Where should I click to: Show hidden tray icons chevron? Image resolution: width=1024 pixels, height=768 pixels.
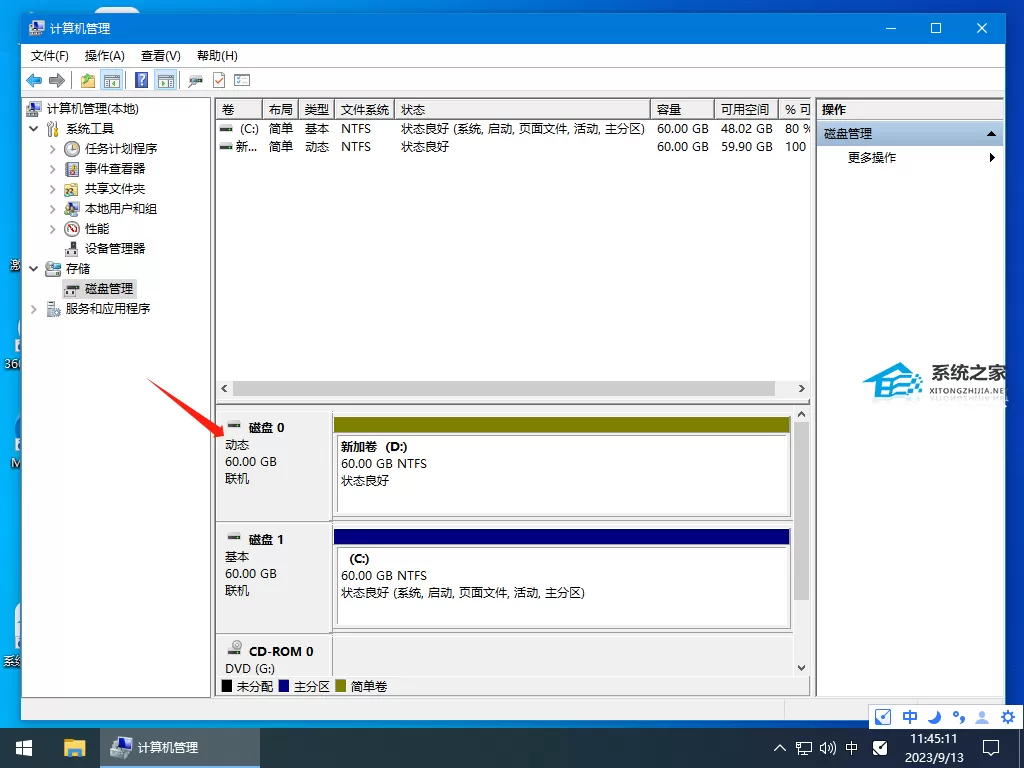(779, 748)
